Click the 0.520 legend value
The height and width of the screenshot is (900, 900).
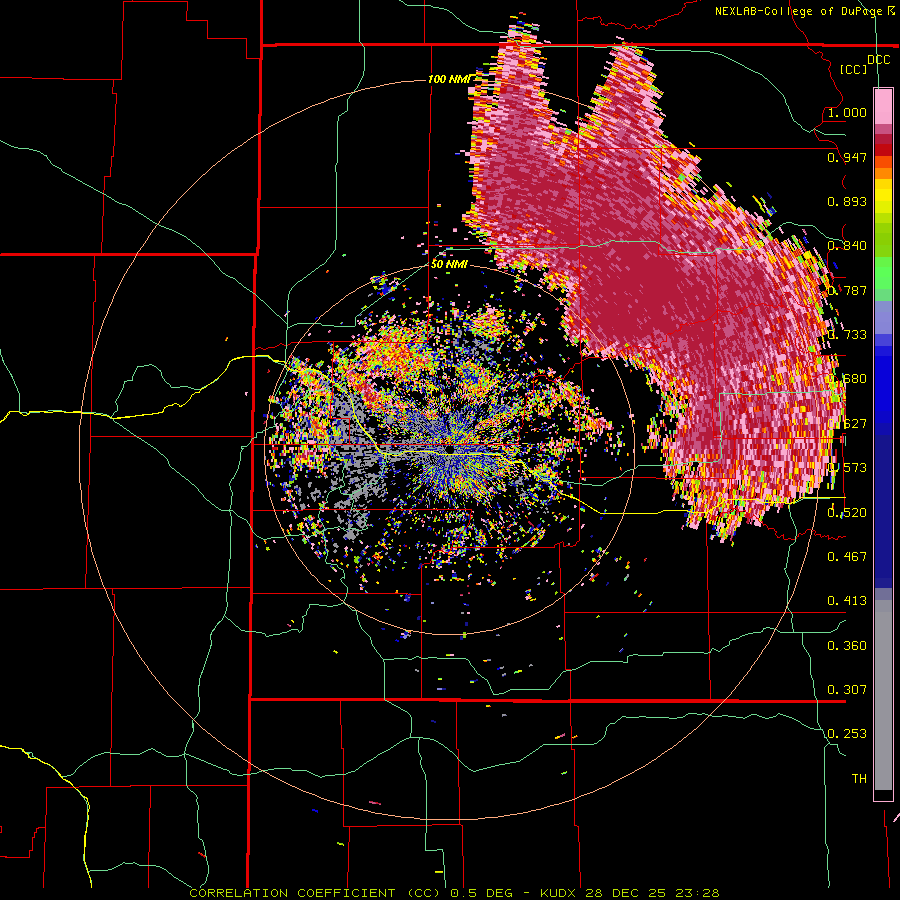coord(847,513)
